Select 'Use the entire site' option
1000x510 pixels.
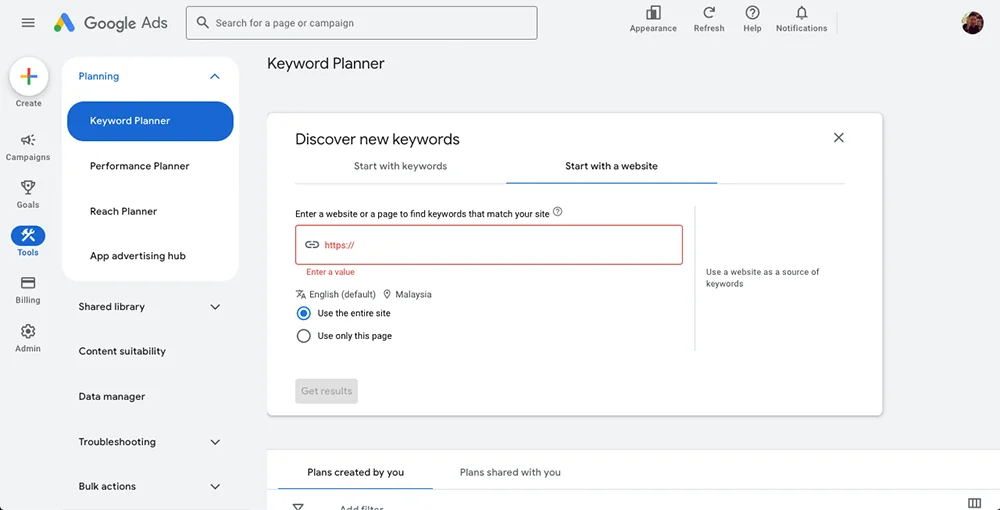pyautogui.click(x=304, y=313)
